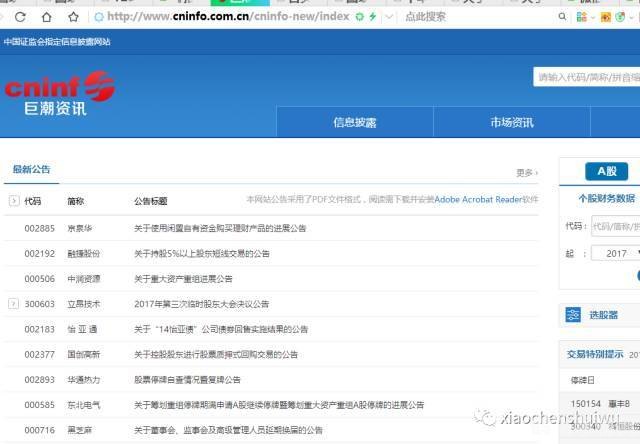Expand the row marker for 300603 立昂技术

pyautogui.click(x=13, y=303)
